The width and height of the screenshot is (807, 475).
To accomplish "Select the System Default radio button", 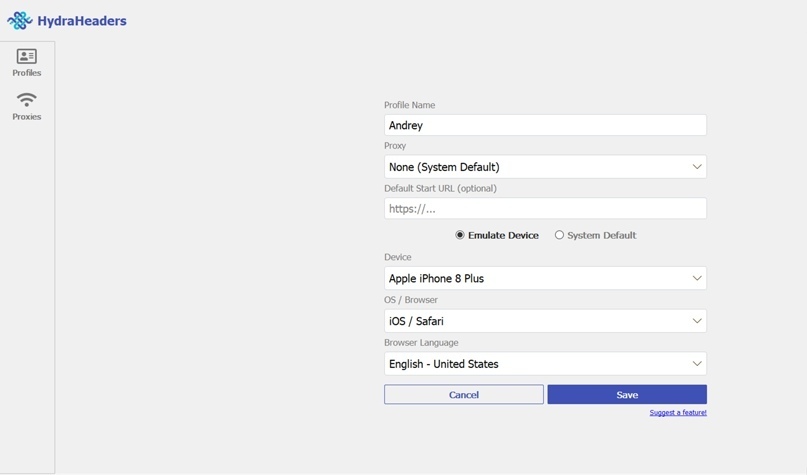I will tap(559, 235).
